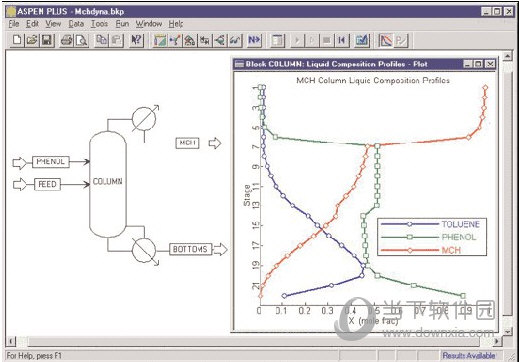Image resolution: width=519 pixels, height=362 pixels.
Task: Select the MCH product stream label
Action: point(187,143)
